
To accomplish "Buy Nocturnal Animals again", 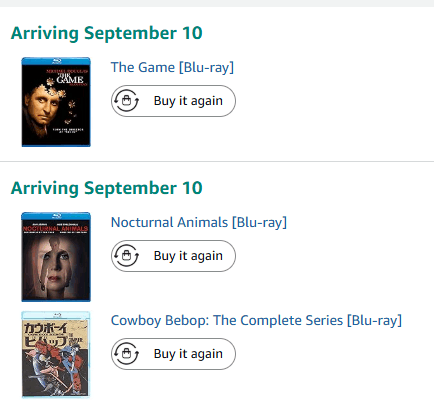I will click(x=173, y=256).
